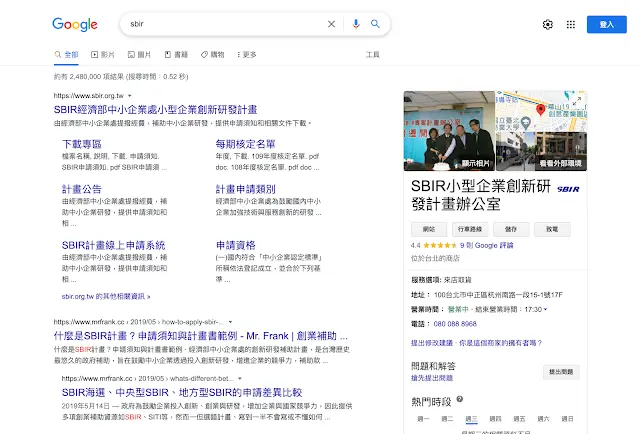The width and height of the screenshot is (640, 434).
Task: Click the 行車路線 directions button
Action: (x=470, y=229)
